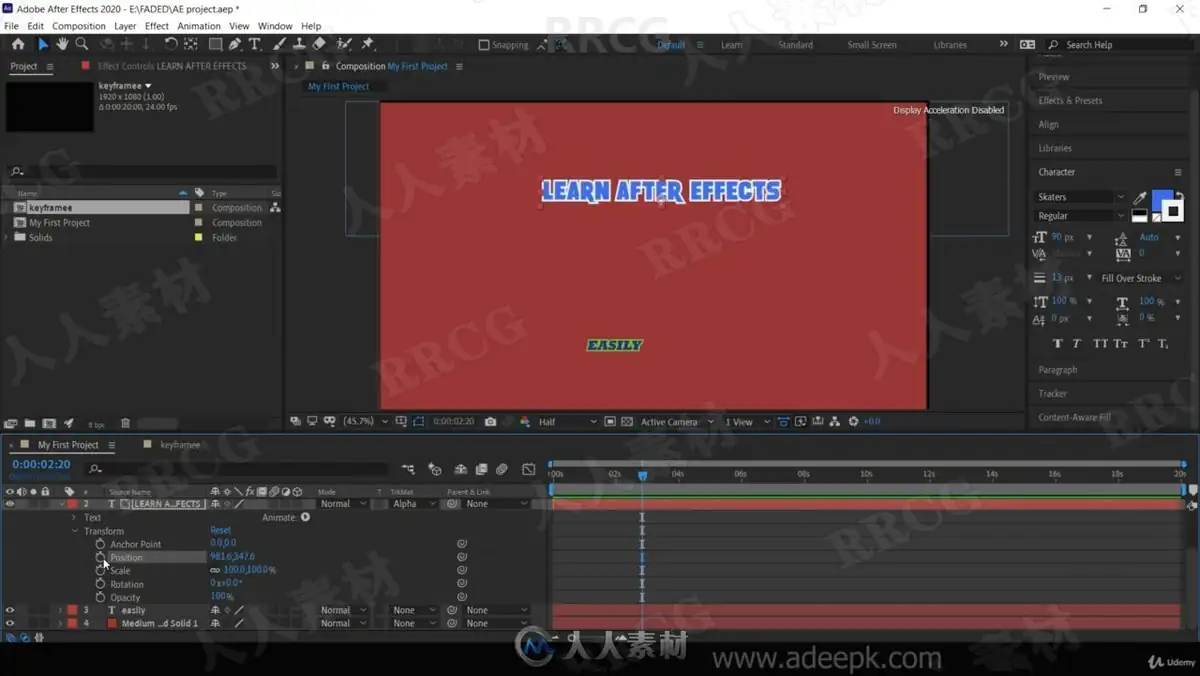Viewport: 1200px width, 676px height.
Task: Select the Roto Brush tool
Action: coord(344,44)
